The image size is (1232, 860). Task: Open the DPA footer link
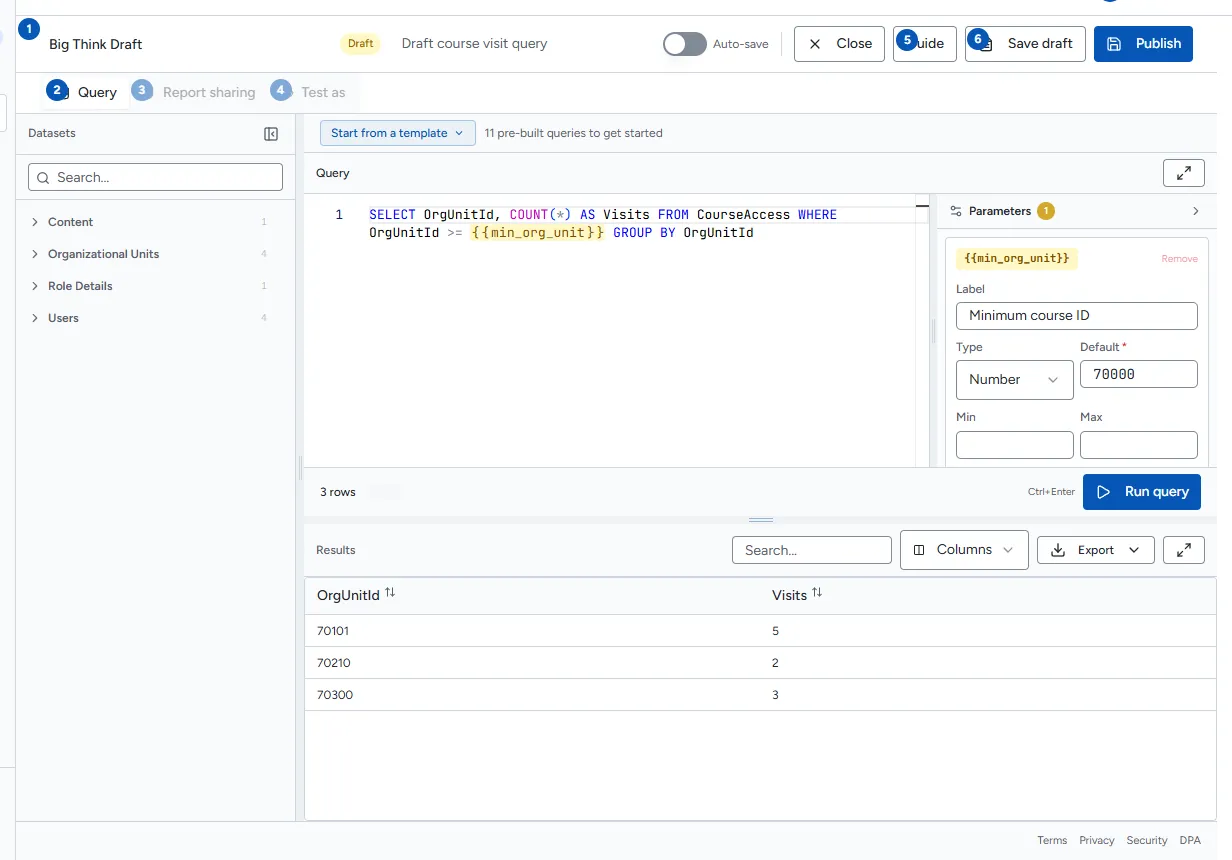click(1190, 841)
